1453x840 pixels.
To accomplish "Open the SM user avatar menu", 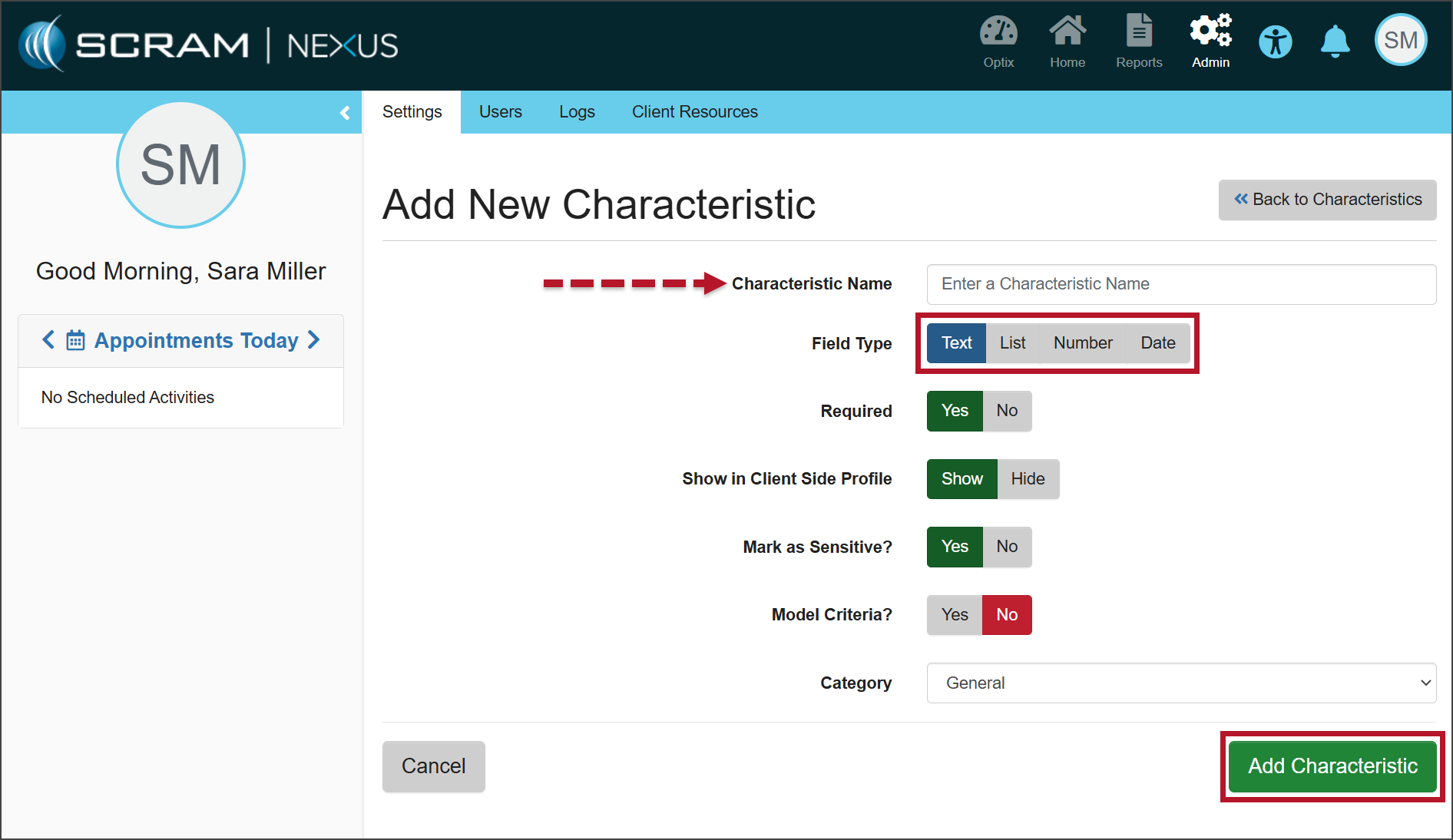I will (1401, 40).
